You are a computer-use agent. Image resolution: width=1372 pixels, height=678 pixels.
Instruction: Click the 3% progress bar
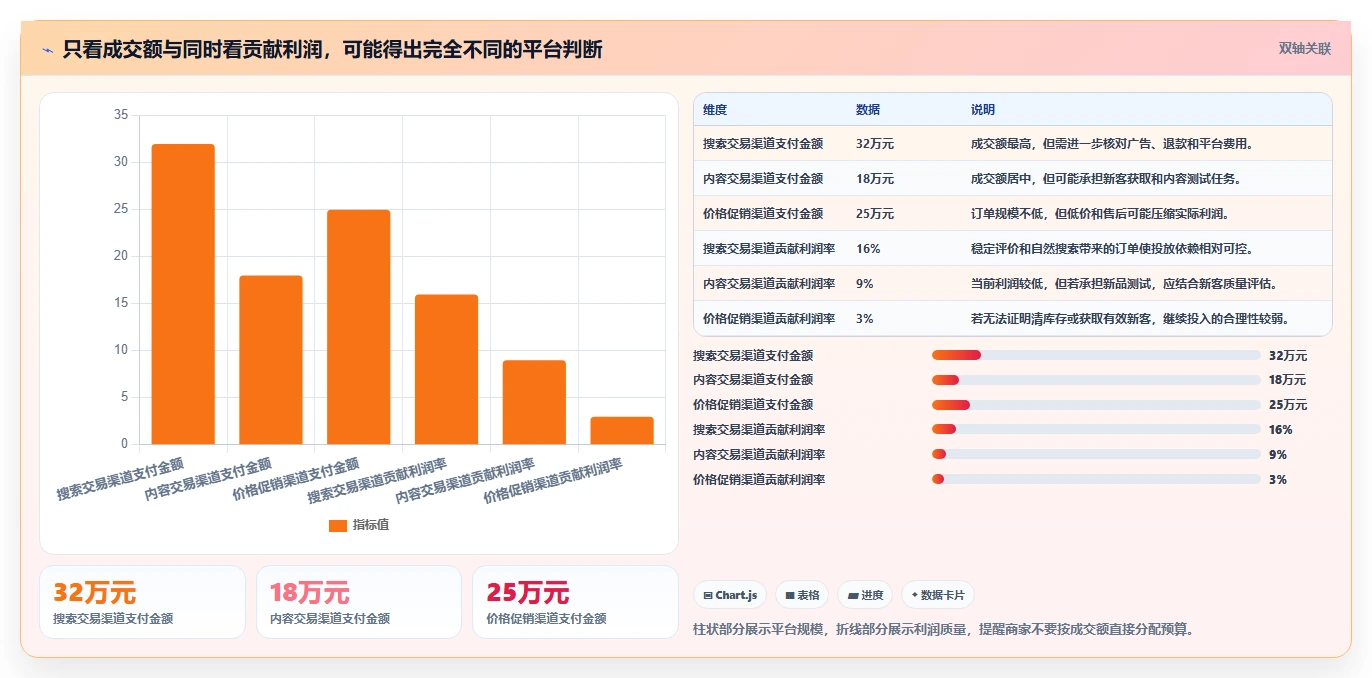pyautogui.click(x=1096, y=480)
